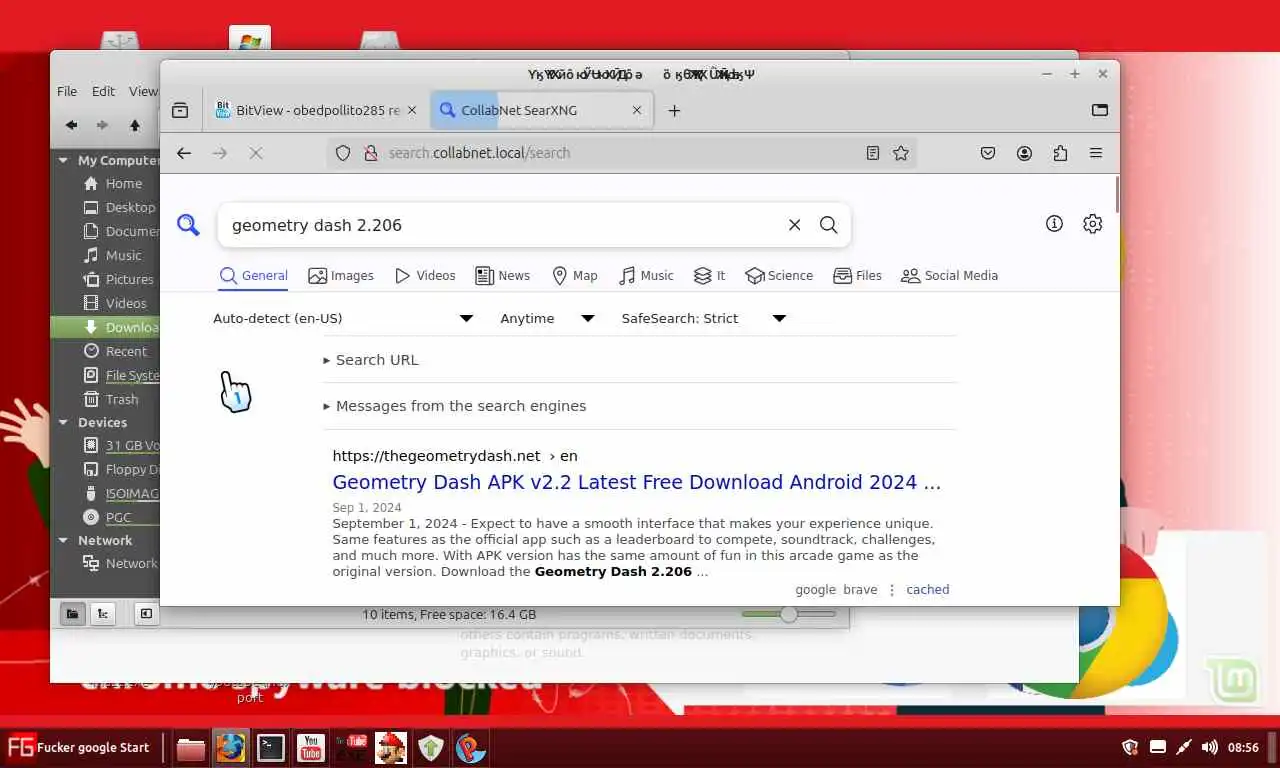Select the Music search category
Screen dimensions: 1280x768
pyautogui.click(x=646, y=276)
